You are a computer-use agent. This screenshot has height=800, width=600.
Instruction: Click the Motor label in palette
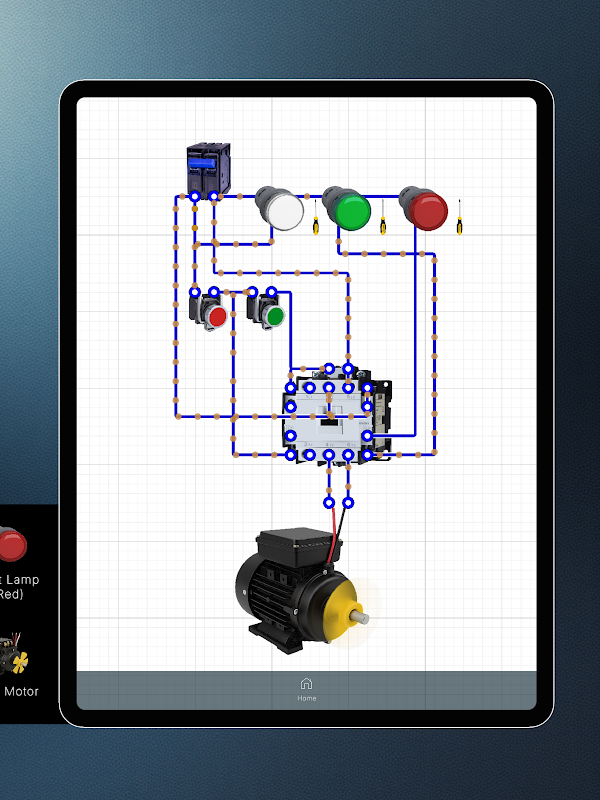[21, 691]
